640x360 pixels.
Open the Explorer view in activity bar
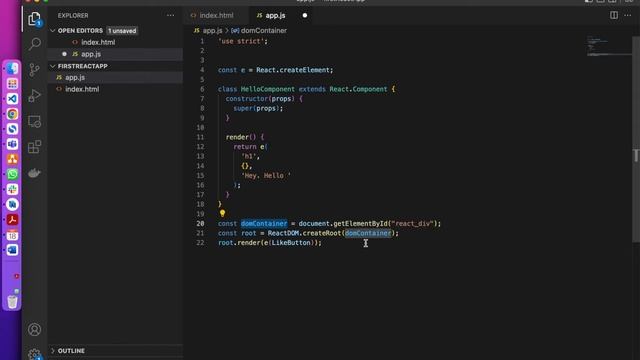[x=34, y=19]
